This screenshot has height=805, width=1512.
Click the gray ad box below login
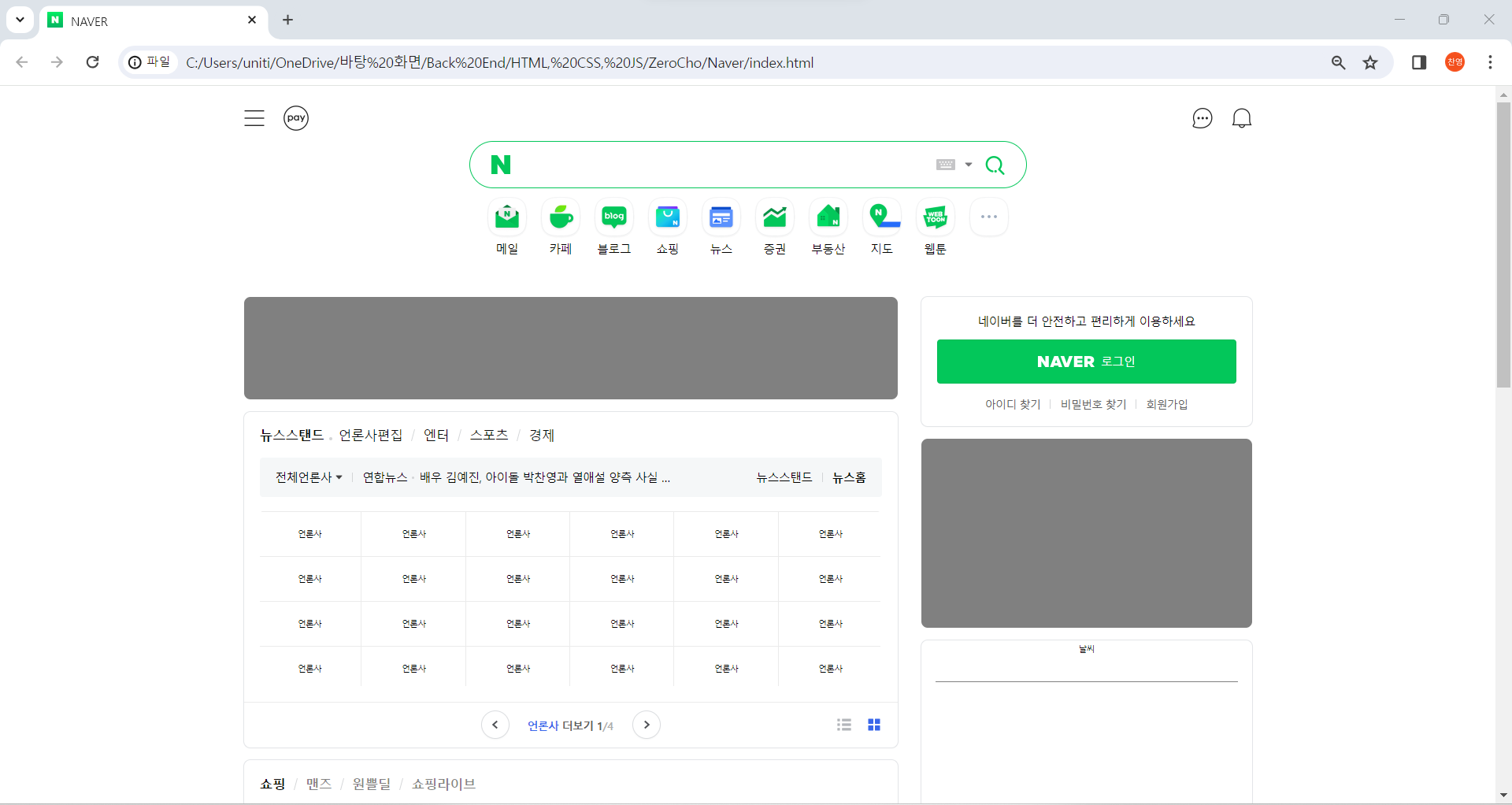[1087, 533]
